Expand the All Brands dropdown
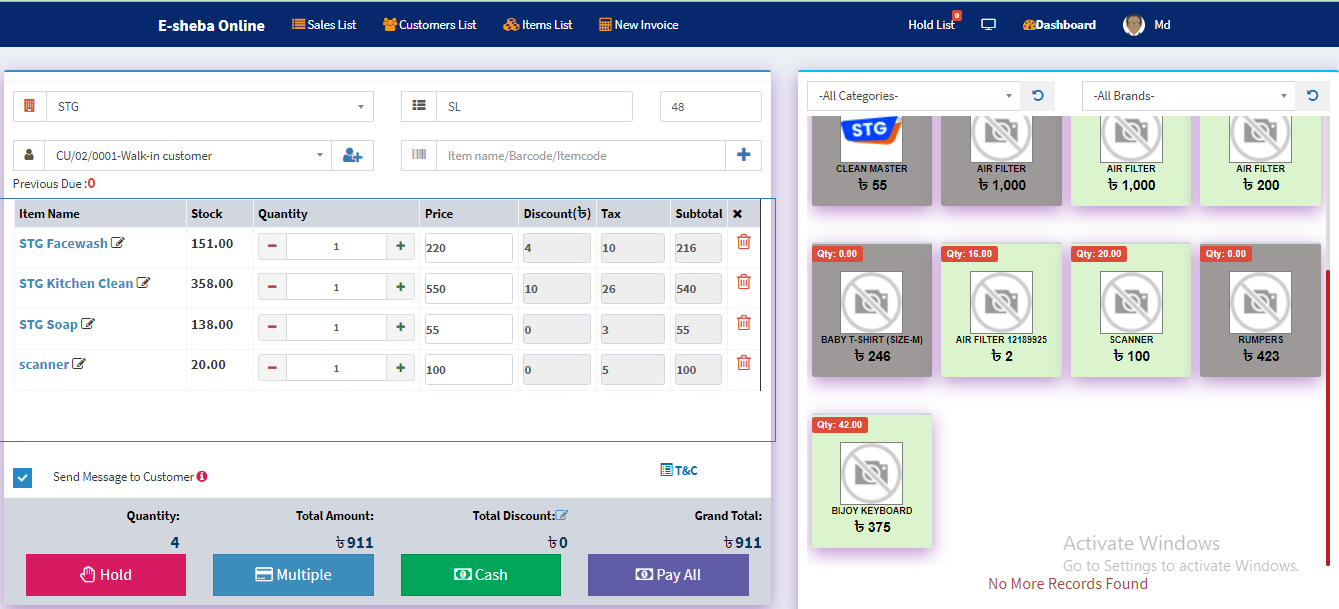 point(1188,96)
